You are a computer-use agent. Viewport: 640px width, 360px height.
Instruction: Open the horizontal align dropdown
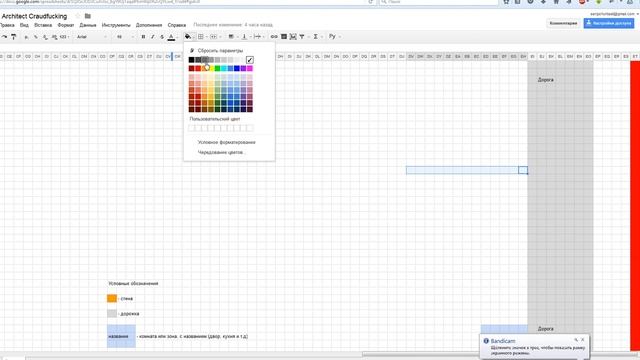point(232,37)
